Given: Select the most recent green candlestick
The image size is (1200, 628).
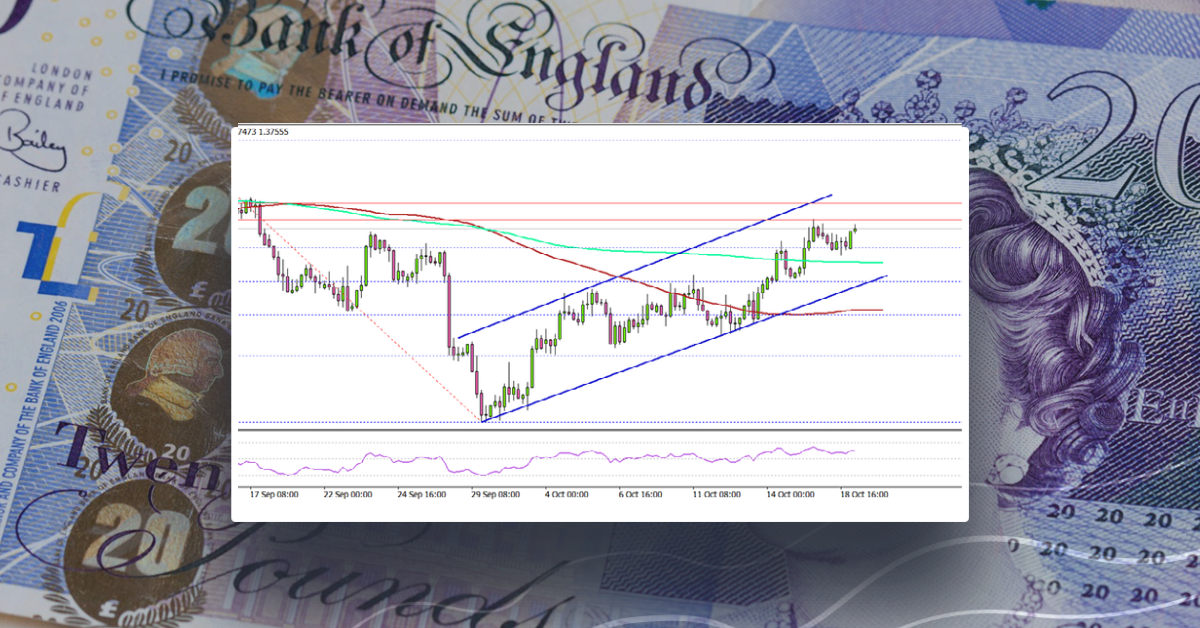Looking at the screenshot, I should pos(854,229).
